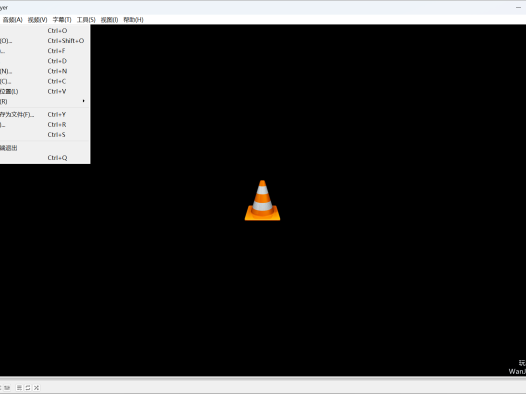This screenshot has width=526, height=394.
Task: Open the 音频(A) audio menu
Action: 12,20
